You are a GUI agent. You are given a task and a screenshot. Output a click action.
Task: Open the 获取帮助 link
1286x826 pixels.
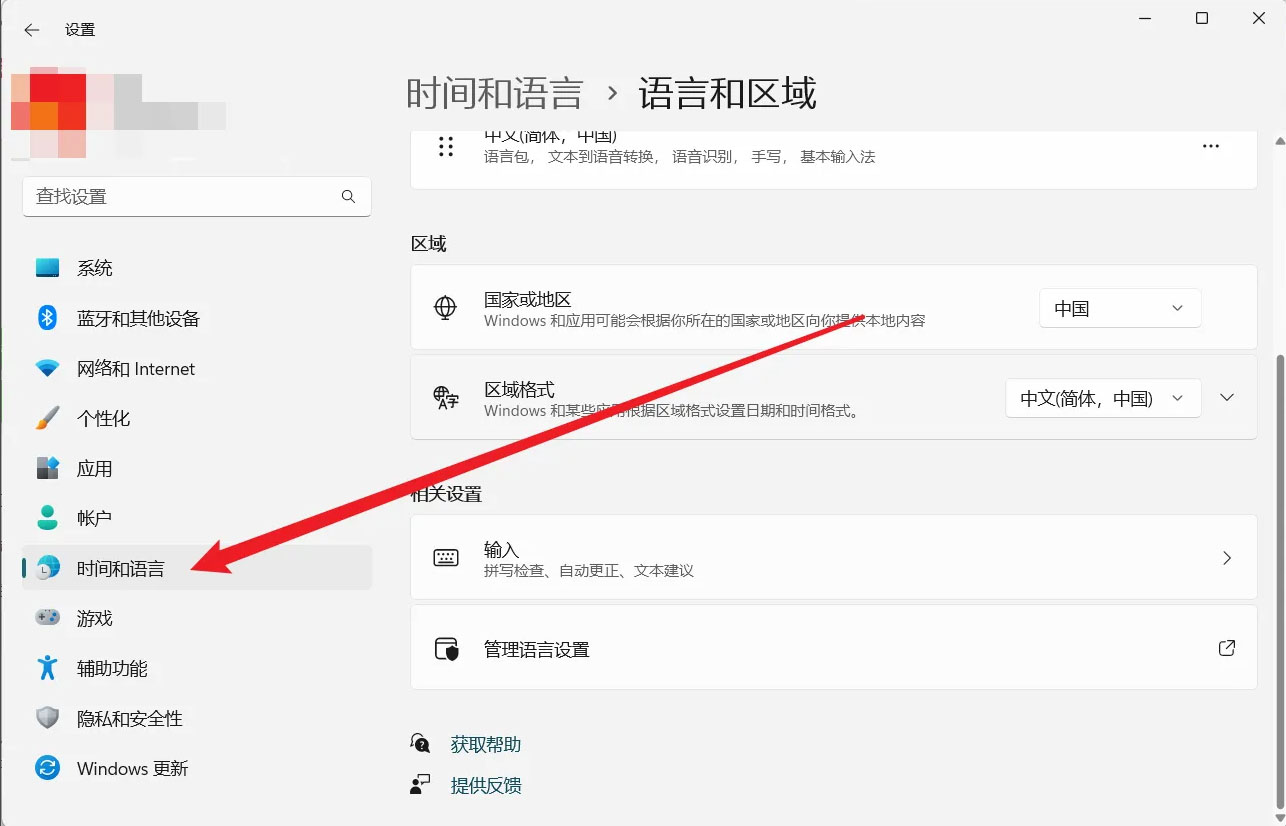coord(486,745)
